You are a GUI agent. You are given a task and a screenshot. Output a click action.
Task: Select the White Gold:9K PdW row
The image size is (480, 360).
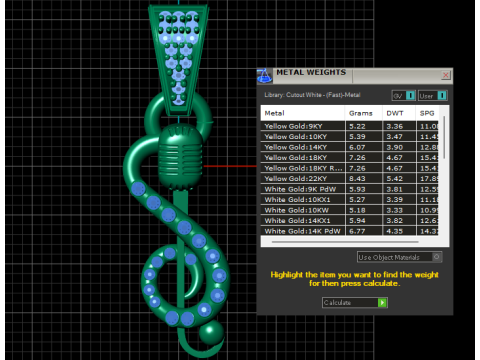[x=349, y=189]
